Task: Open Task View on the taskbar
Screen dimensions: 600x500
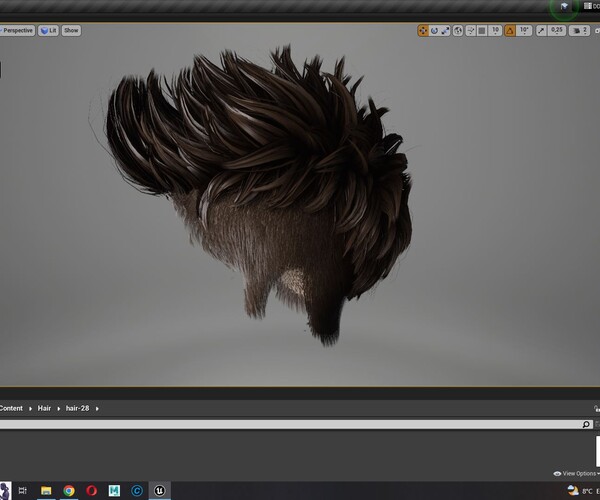Action: [23, 490]
